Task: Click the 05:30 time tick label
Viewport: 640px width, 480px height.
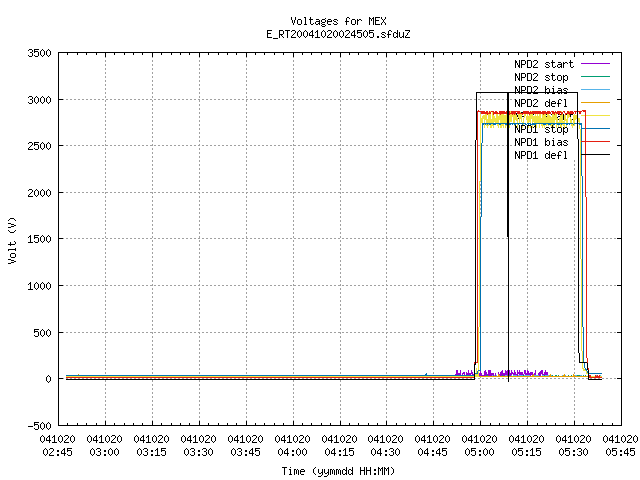Action: coord(573,452)
